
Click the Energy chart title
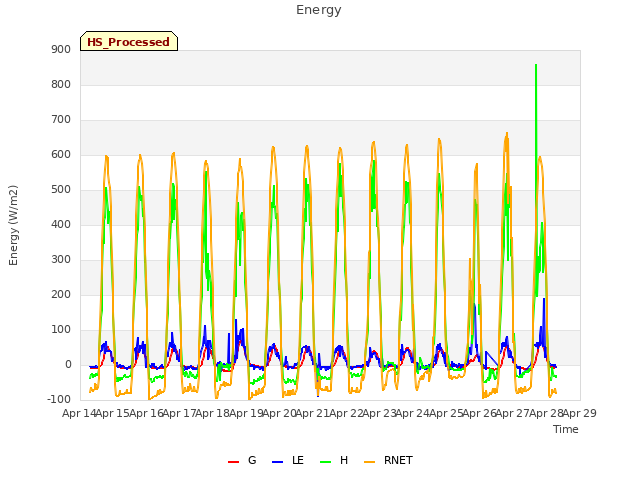(319, 10)
